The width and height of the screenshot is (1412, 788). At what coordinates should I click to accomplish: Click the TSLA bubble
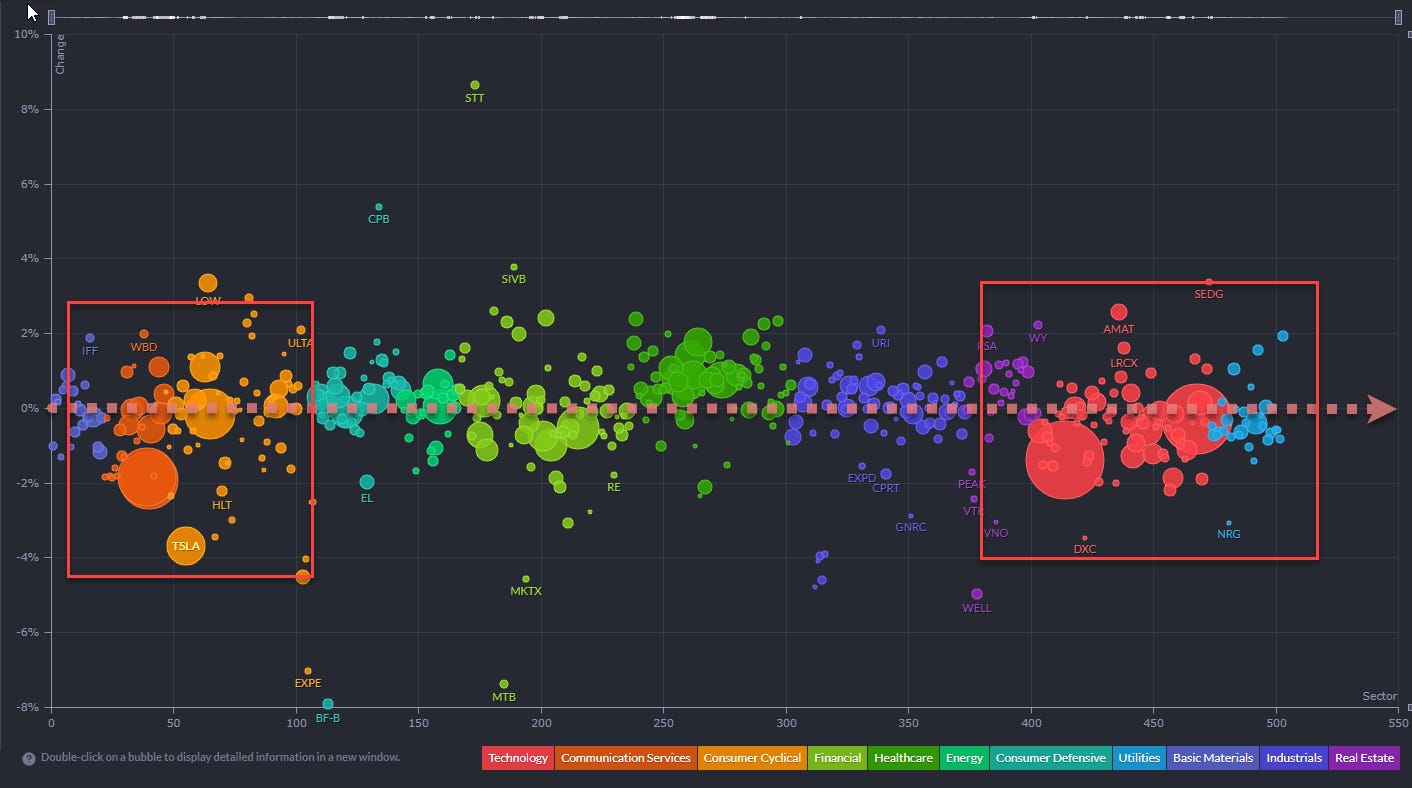(185, 546)
